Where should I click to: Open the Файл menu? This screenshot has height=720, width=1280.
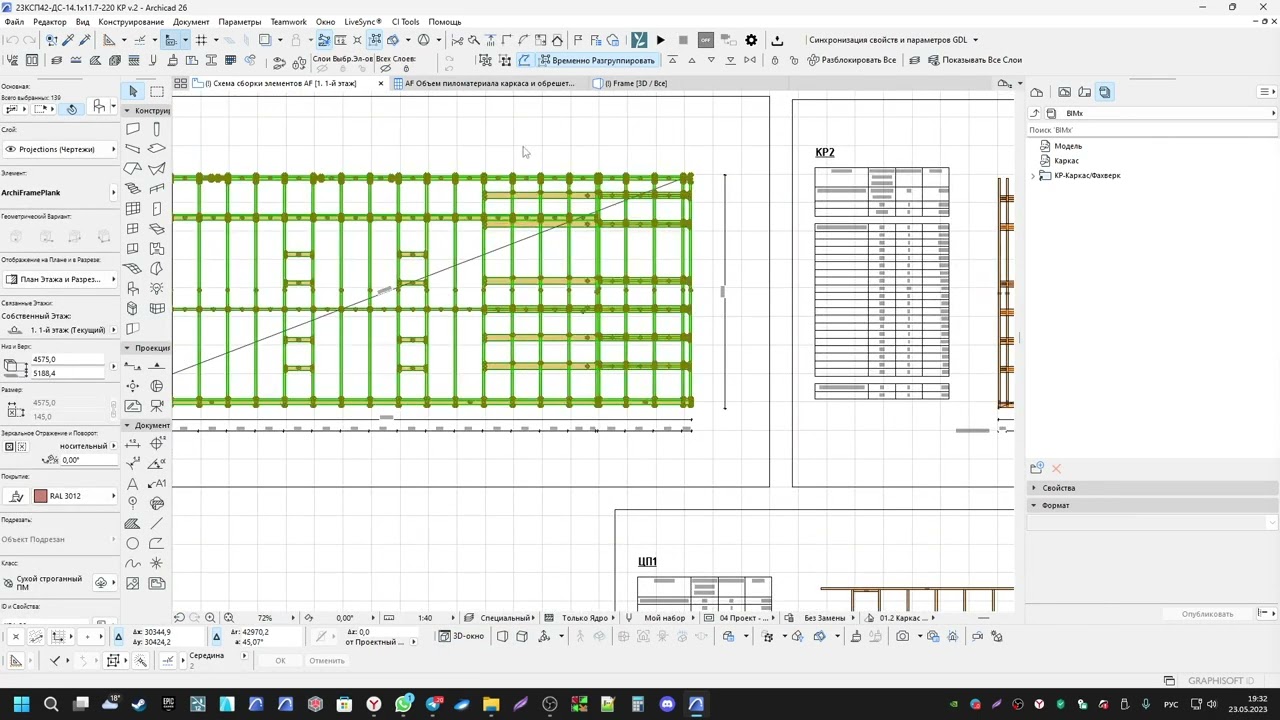pyautogui.click(x=14, y=22)
